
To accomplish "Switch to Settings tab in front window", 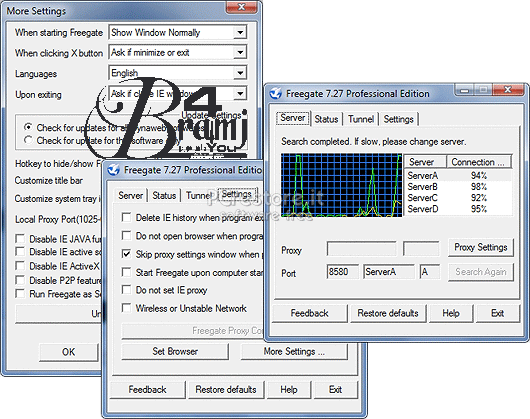I will click(x=399, y=119).
